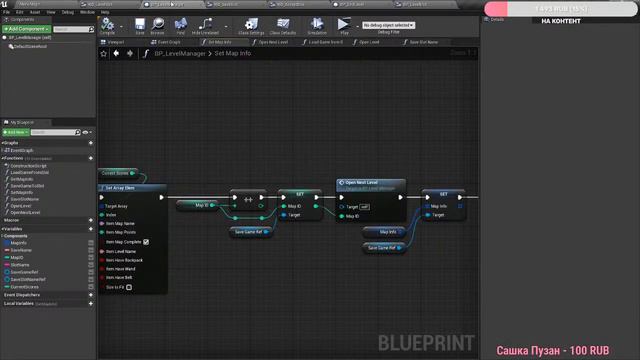Image resolution: width=640 pixels, height=360 pixels.
Task: Toggle visibility eye for SaveName variable
Action: pos(91,250)
